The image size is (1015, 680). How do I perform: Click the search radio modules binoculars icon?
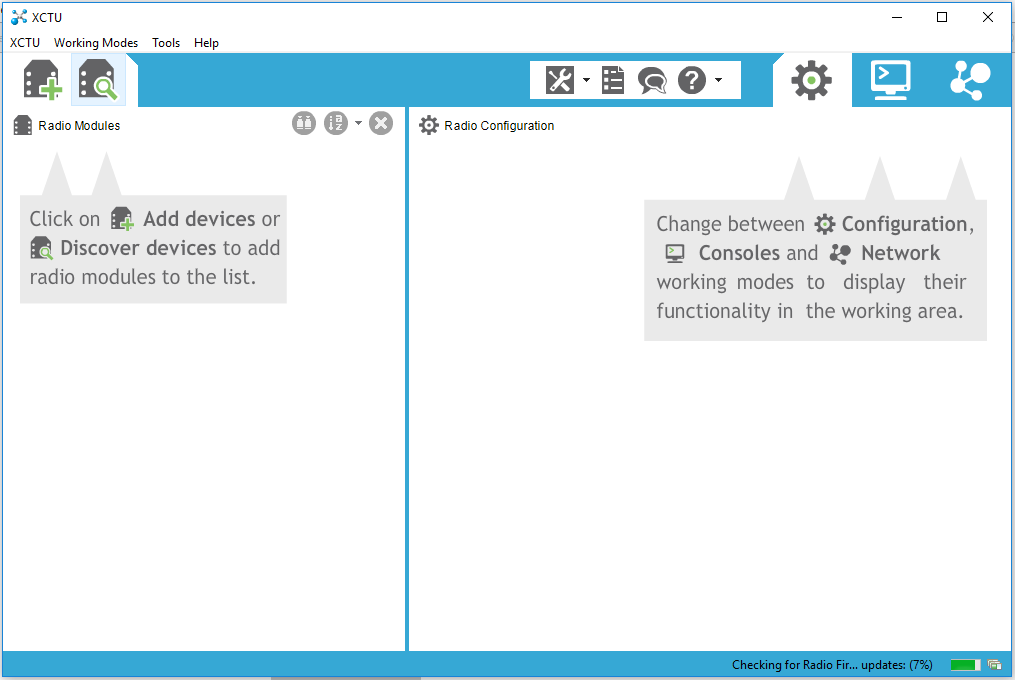[304, 123]
